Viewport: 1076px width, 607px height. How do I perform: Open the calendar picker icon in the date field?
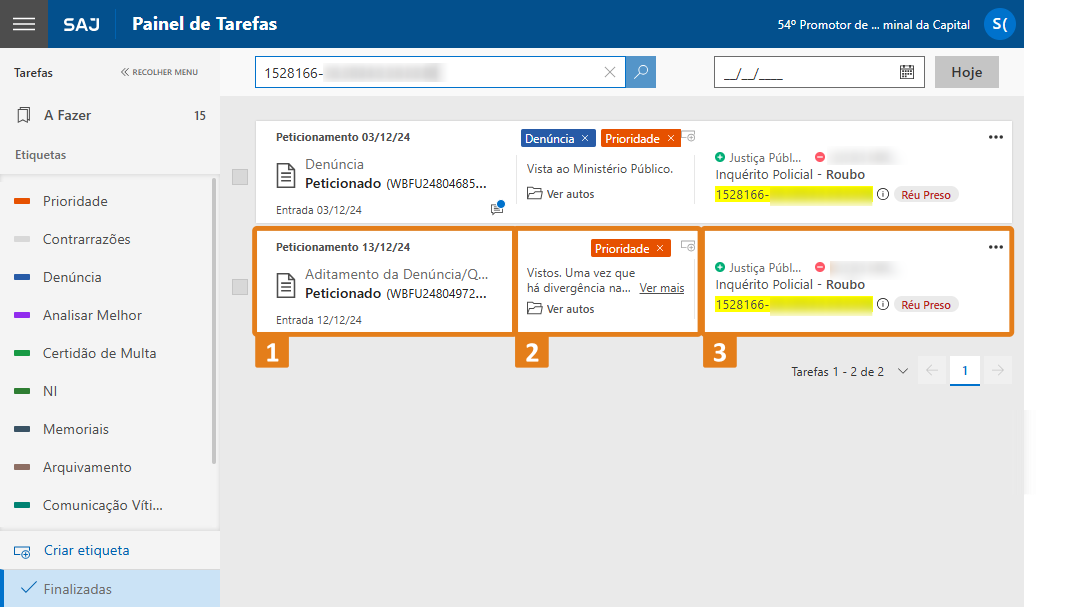[x=905, y=71]
